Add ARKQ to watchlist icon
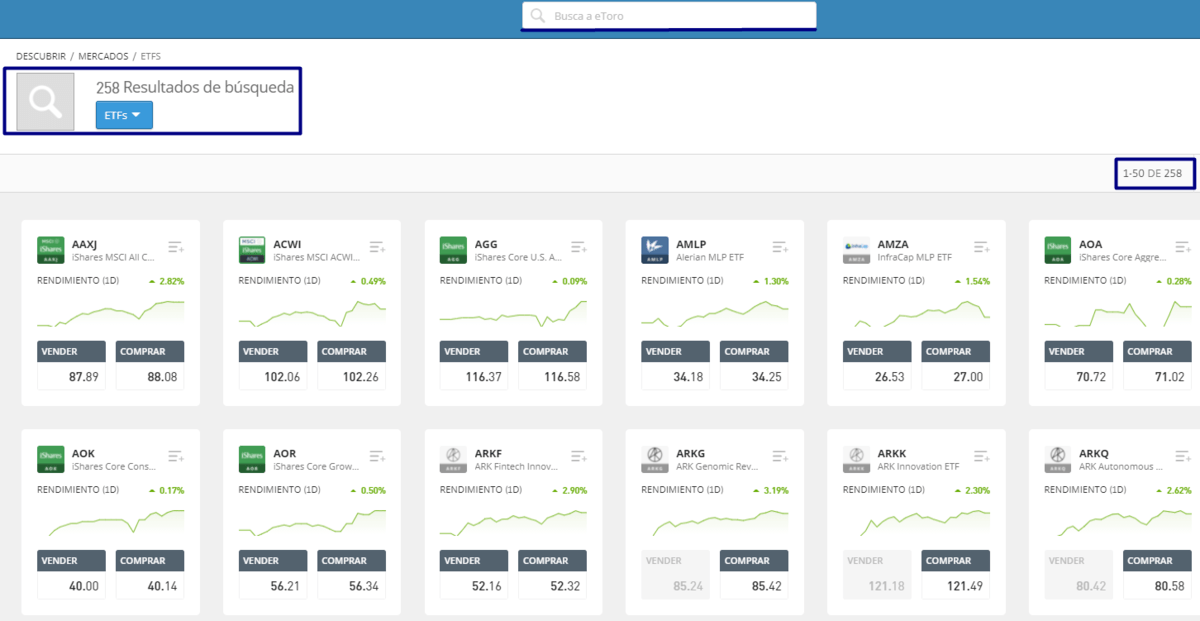The height and width of the screenshot is (621, 1200). (1183, 456)
